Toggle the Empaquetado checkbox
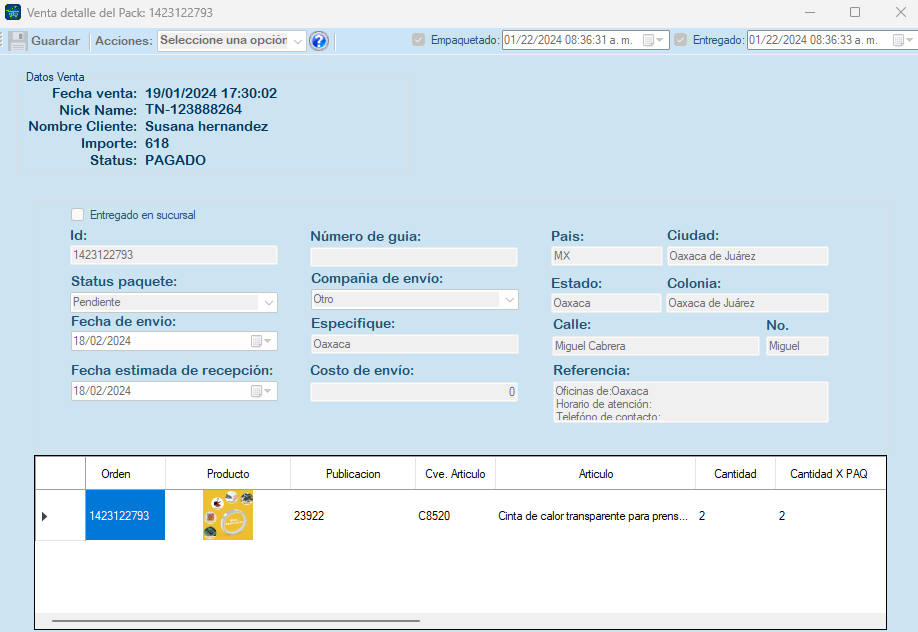 tap(419, 41)
